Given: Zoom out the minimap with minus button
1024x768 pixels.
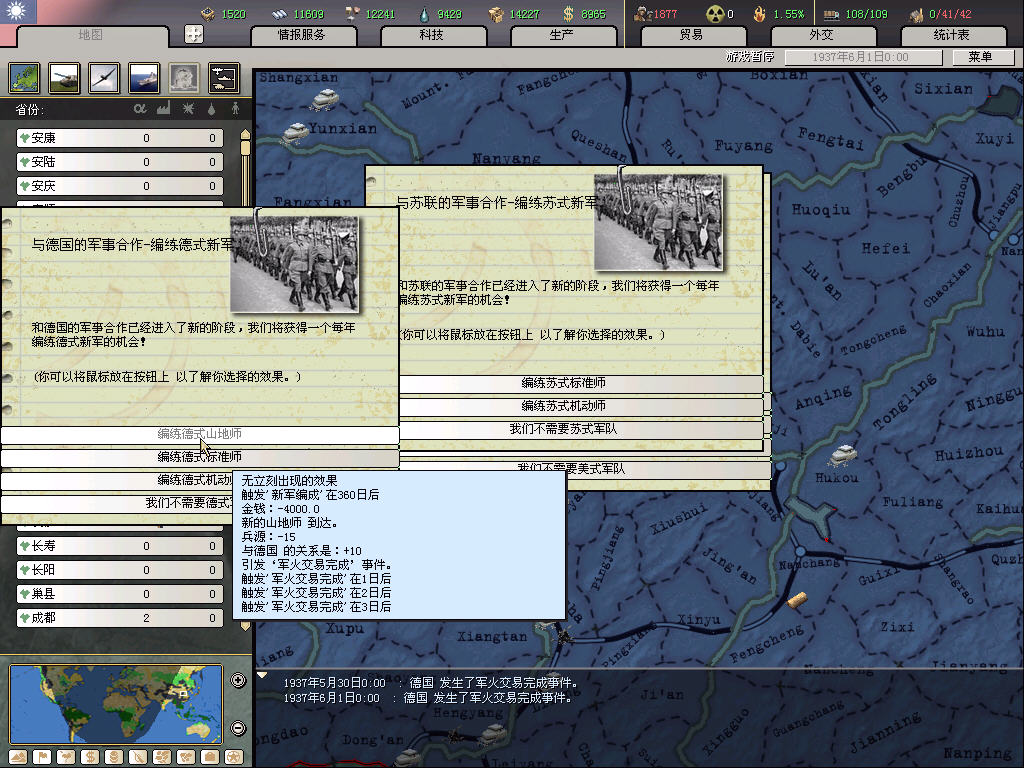Looking at the screenshot, I should point(238,727).
